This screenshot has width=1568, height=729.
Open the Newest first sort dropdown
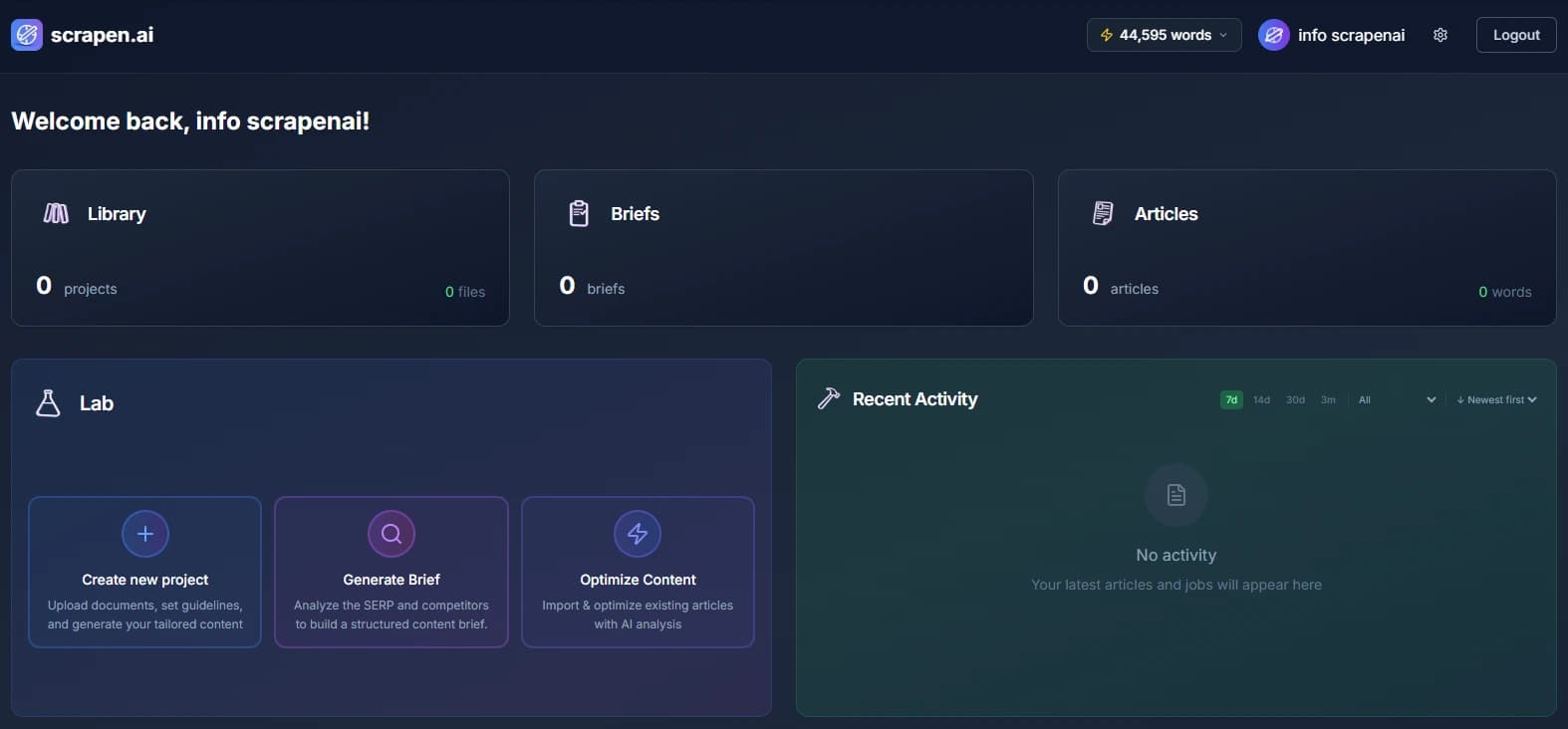(x=1497, y=399)
